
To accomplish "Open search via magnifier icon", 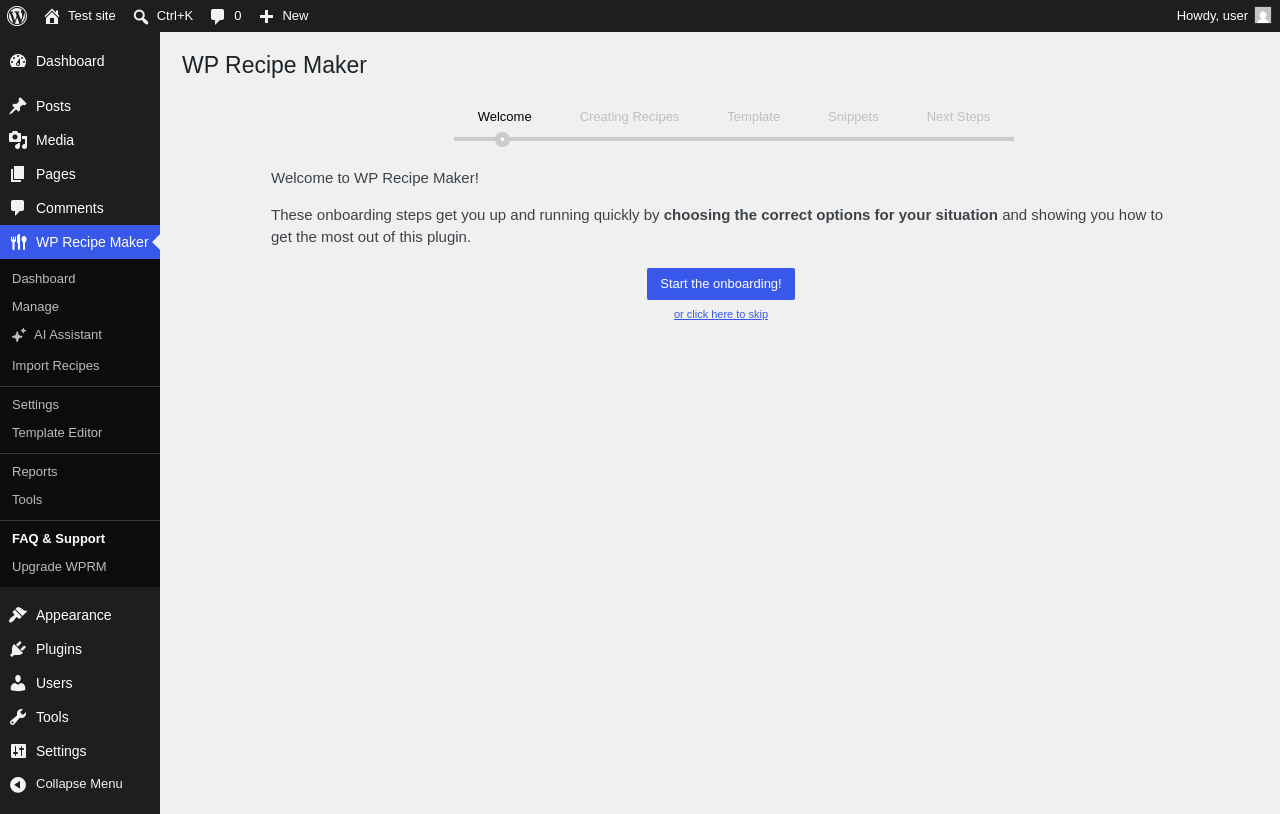I will (x=141, y=16).
